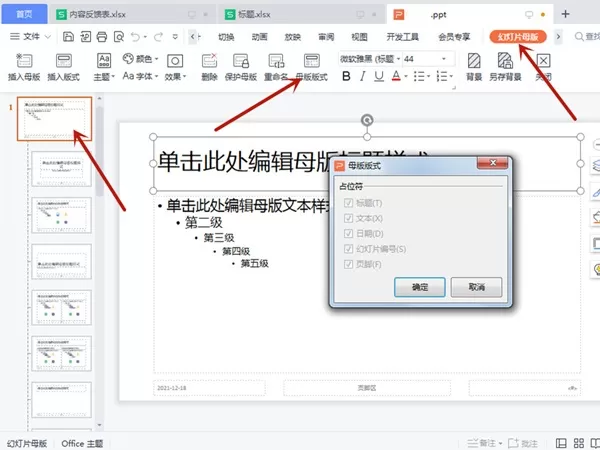Expand the quick access toolbar customize arrow

pyautogui.click(x=175, y=37)
